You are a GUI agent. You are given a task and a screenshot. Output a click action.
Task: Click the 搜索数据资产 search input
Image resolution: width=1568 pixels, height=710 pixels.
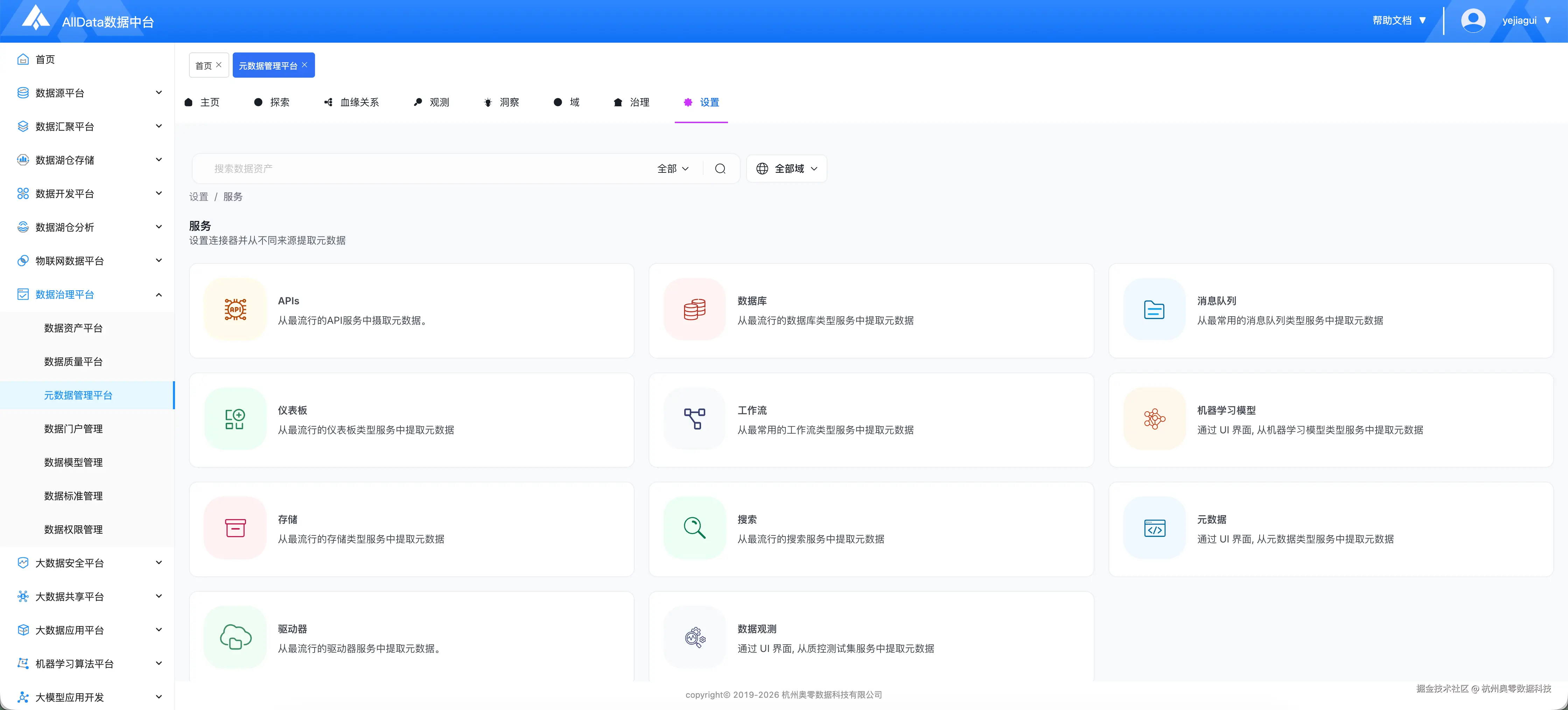[426, 169]
